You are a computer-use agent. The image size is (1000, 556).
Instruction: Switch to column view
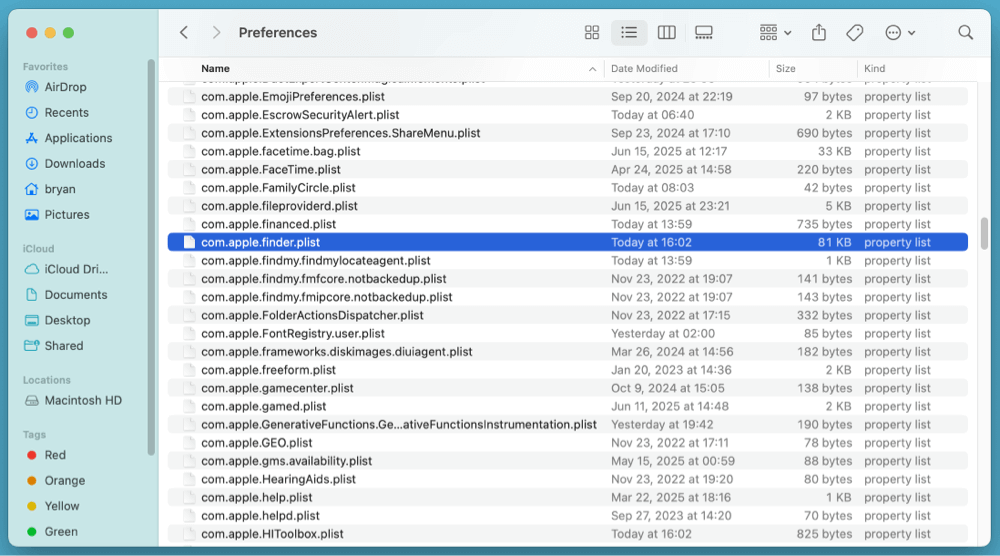(666, 33)
